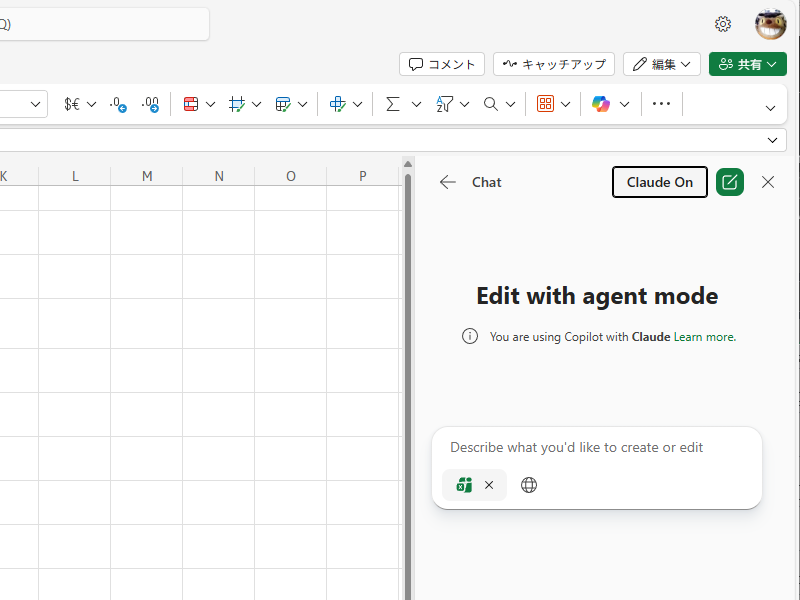Expand the AutoSum dropdown arrow
The width and height of the screenshot is (800, 600).
tap(416, 105)
